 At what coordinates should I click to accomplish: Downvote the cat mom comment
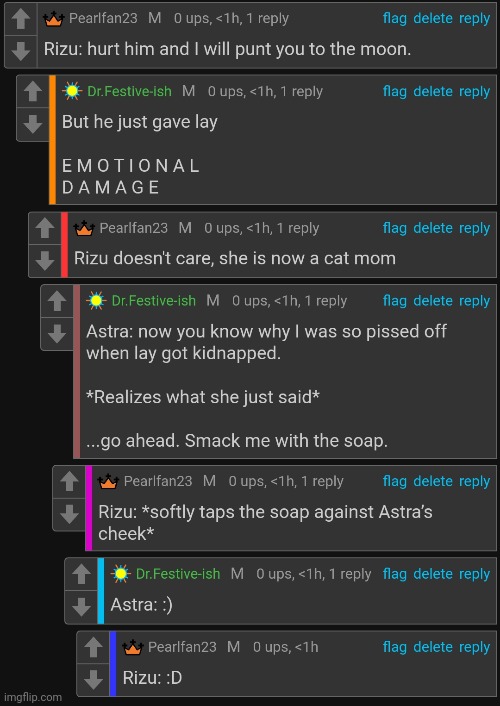pyautogui.click(x=45, y=260)
